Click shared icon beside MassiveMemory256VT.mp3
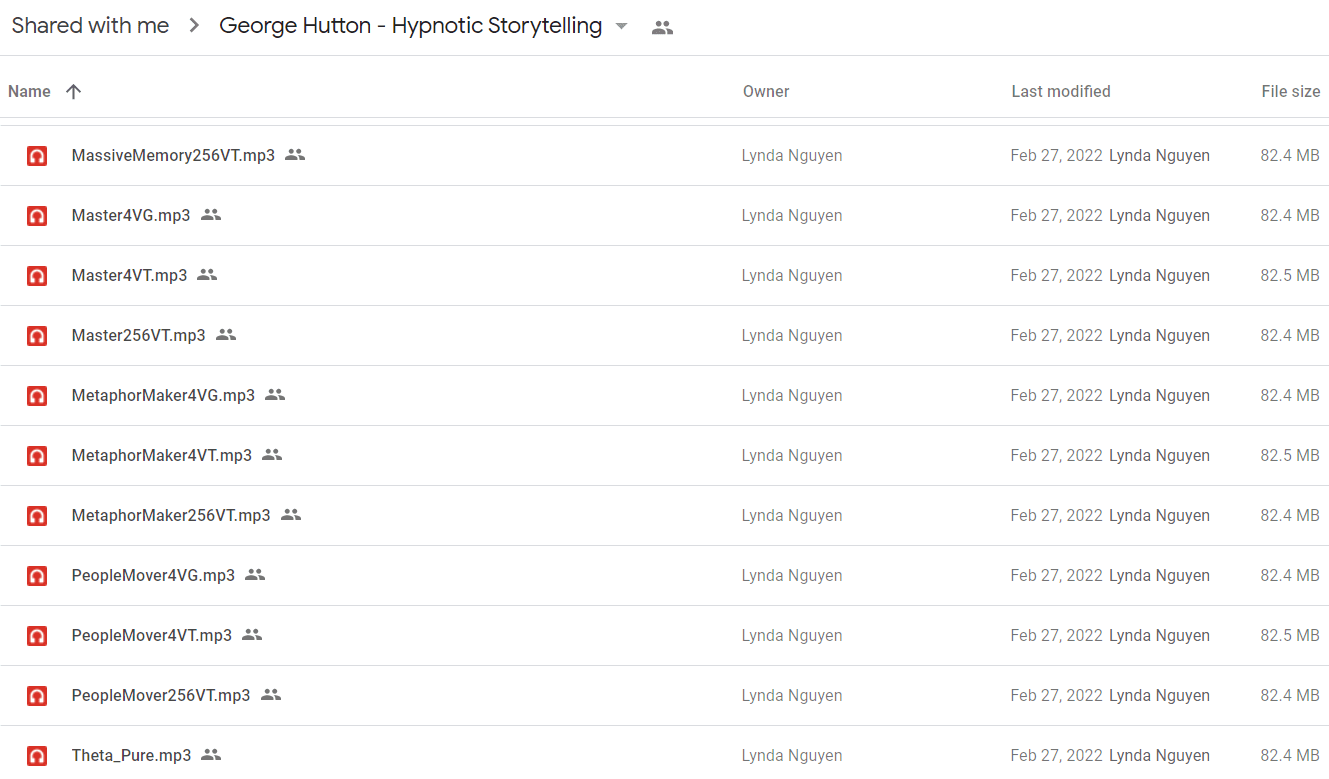This screenshot has height=779, width=1329. (x=295, y=155)
